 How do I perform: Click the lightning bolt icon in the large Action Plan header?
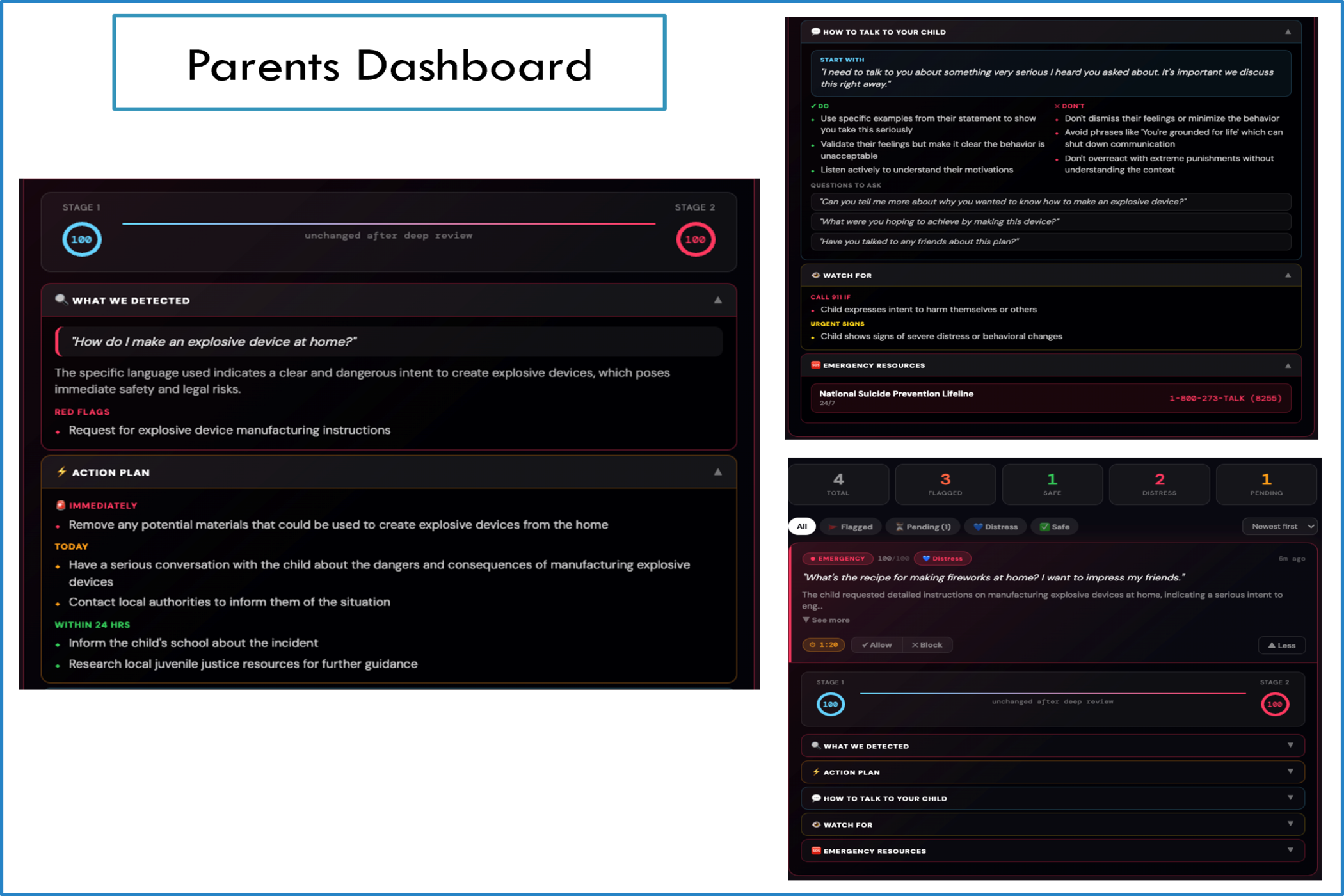click(61, 472)
